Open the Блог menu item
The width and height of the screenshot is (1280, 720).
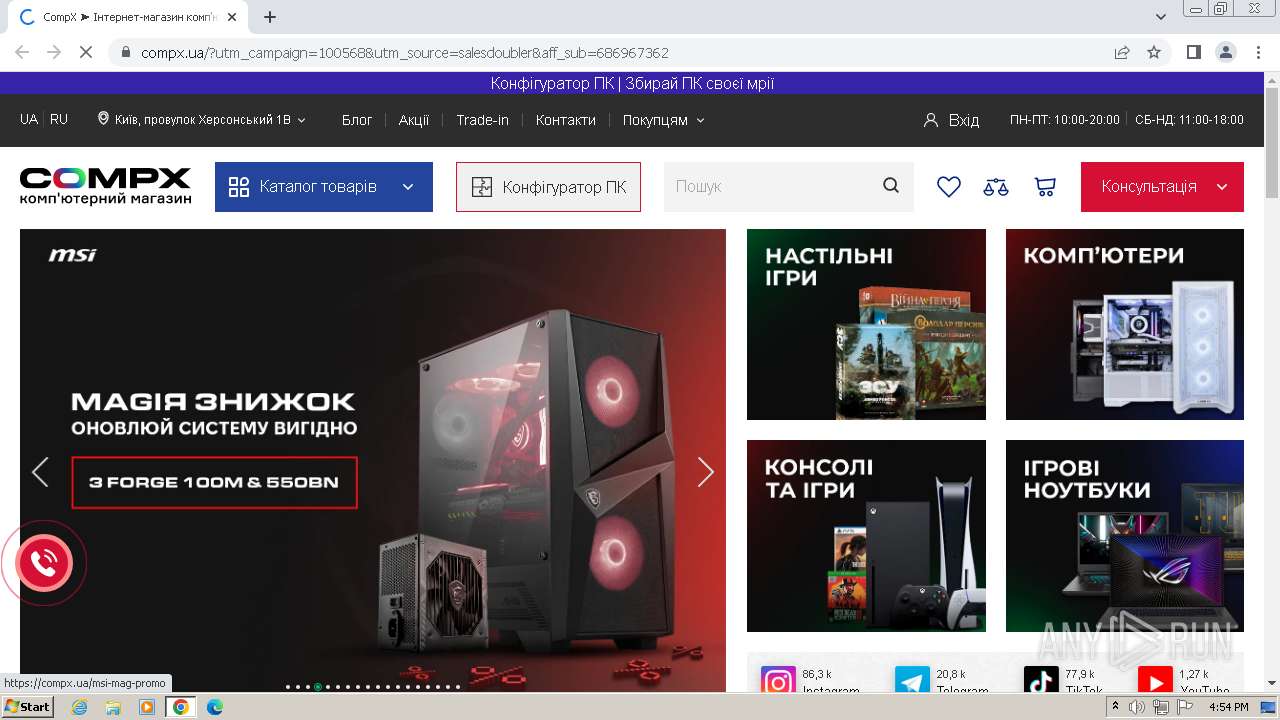(357, 120)
